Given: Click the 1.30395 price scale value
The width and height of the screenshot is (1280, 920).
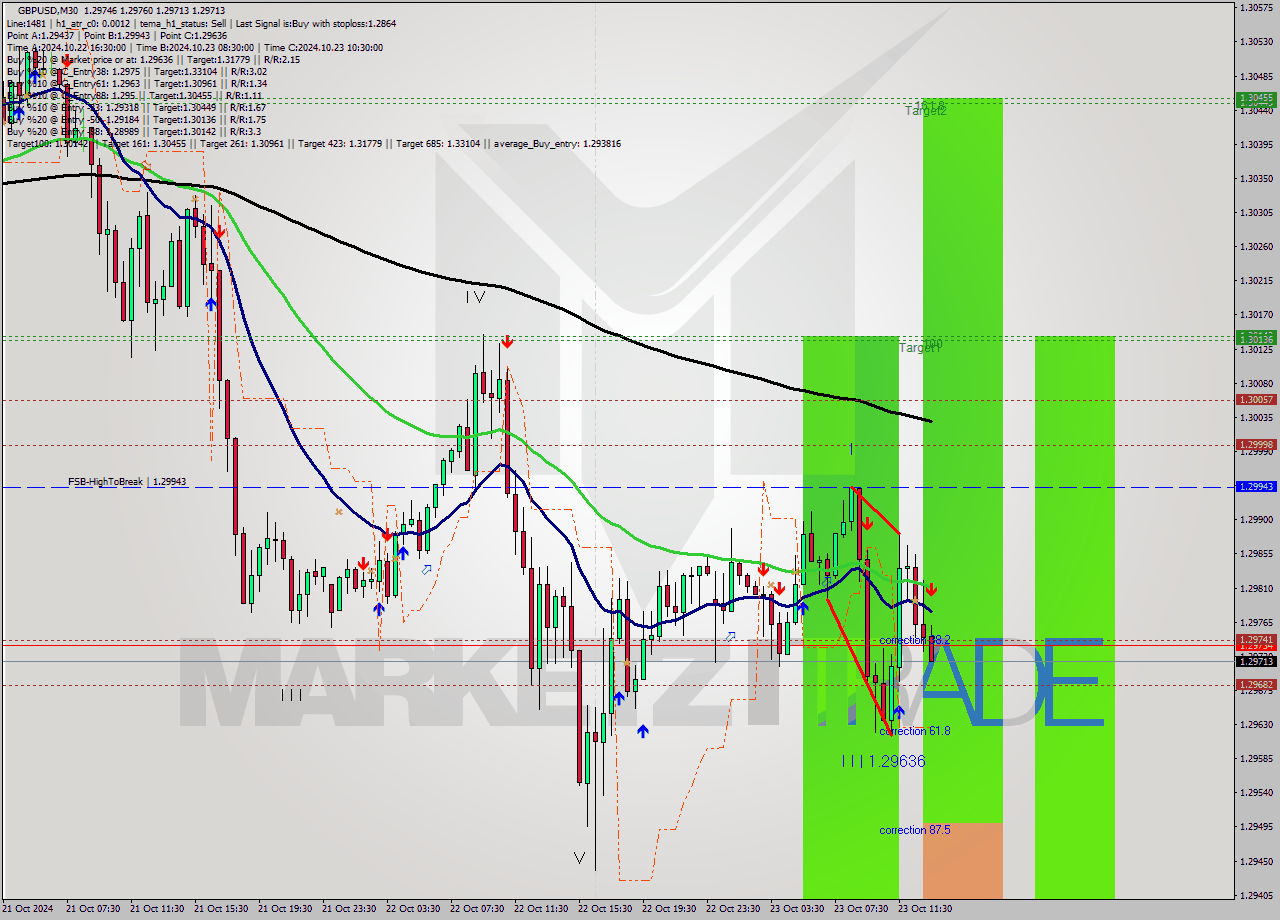Looking at the screenshot, I should pos(1256,144).
